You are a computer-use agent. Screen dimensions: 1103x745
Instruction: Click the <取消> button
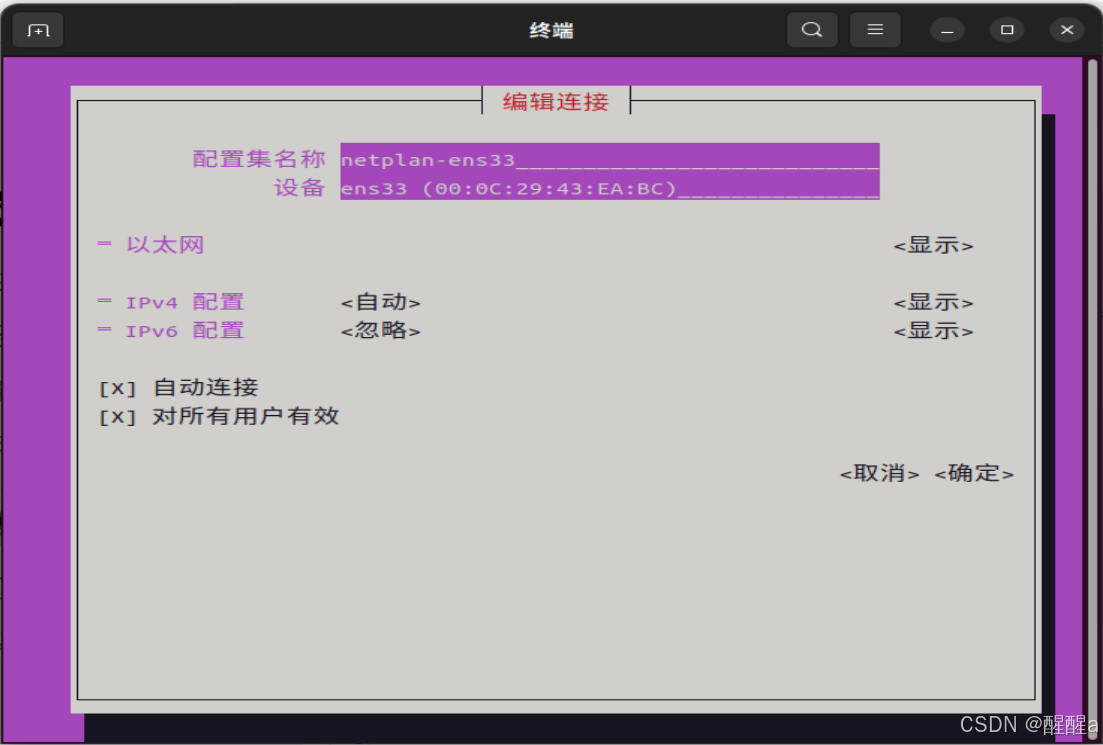[879, 473]
